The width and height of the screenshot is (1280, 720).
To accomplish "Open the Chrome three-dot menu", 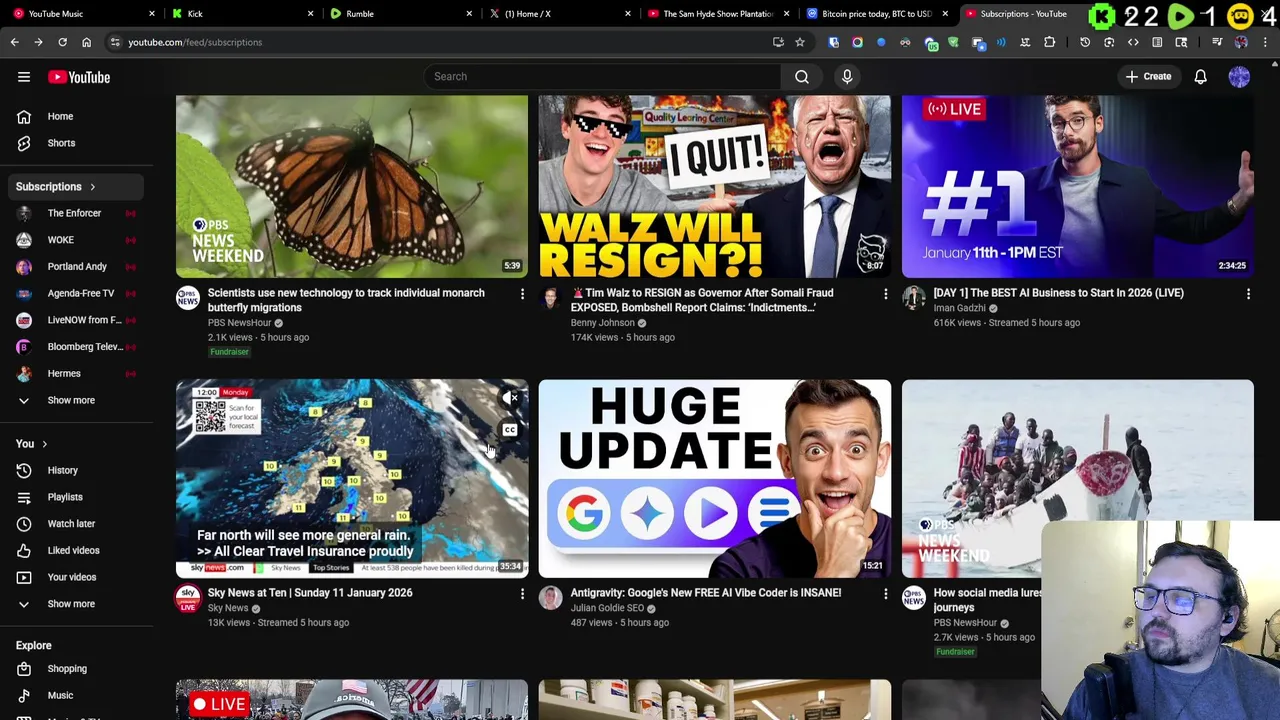I will pos(1265,42).
